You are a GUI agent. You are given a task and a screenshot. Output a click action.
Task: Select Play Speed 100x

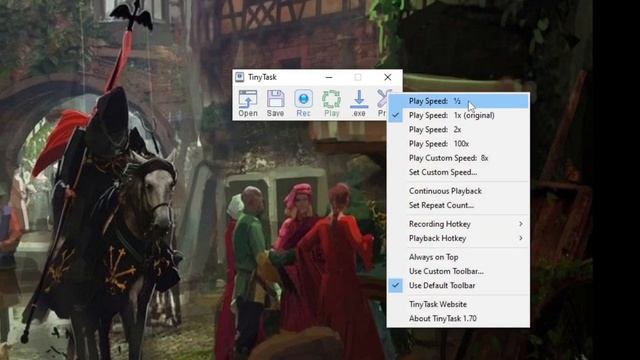click(x=458, y=144)
